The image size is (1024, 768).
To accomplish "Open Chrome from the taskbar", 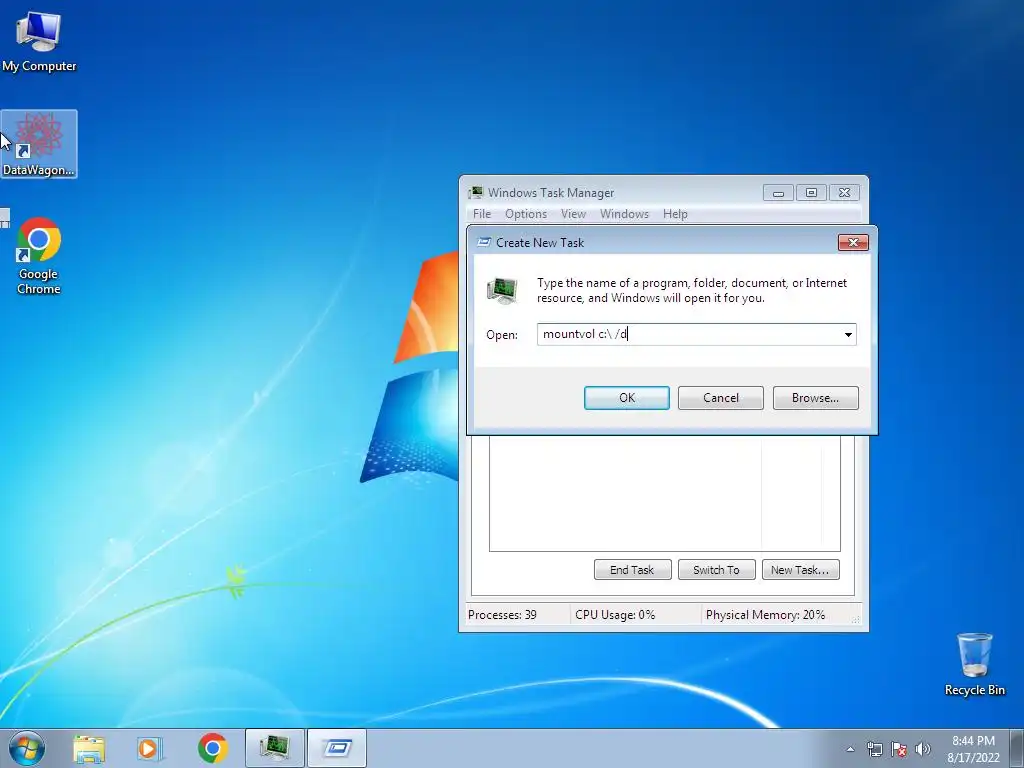I will pos(213,748).
